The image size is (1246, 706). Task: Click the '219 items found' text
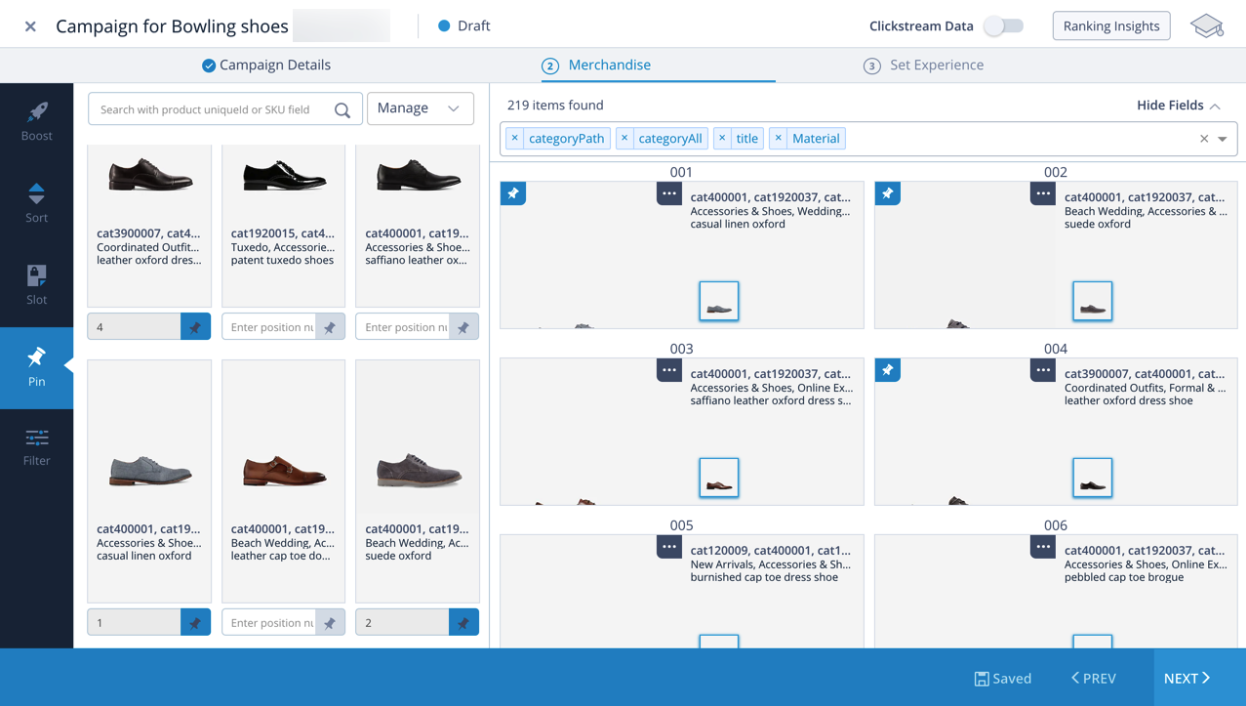555,105
